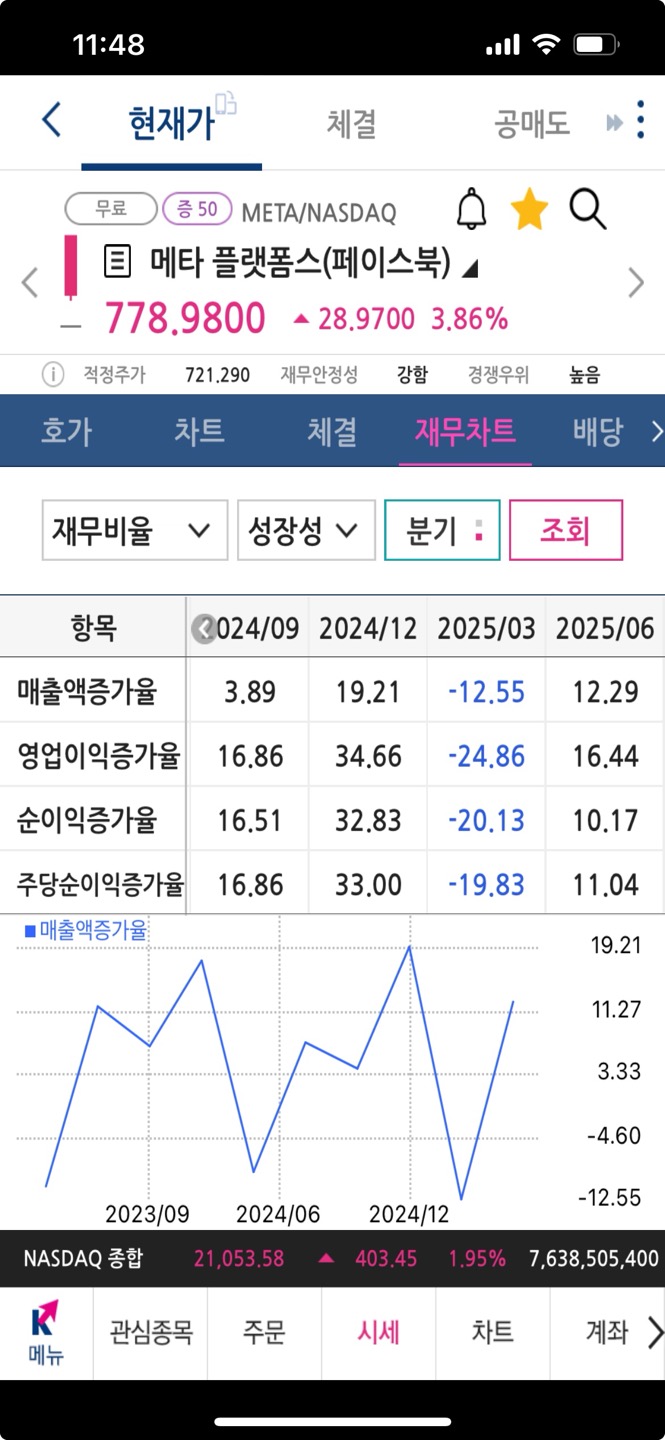Open the three-dot more options menu
665x1440 pixels.
(x=641, y=121)
